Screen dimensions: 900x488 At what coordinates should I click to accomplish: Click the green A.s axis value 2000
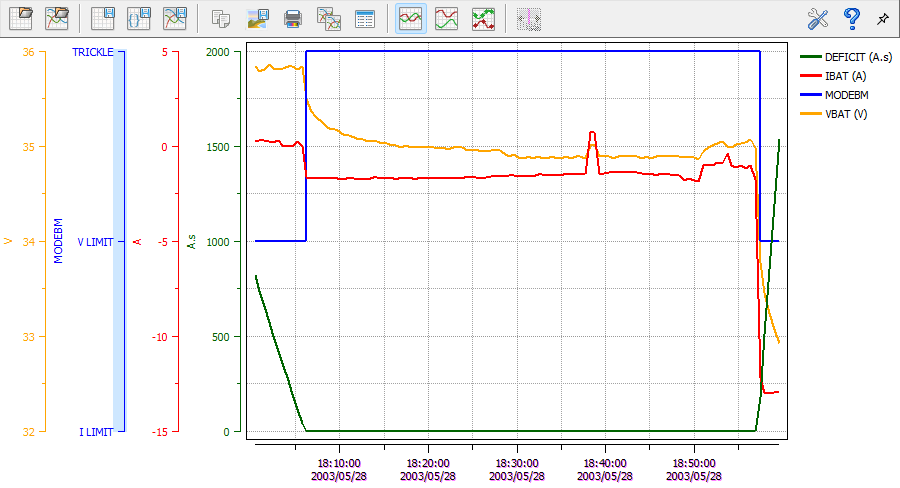click(x=218, y=52)
